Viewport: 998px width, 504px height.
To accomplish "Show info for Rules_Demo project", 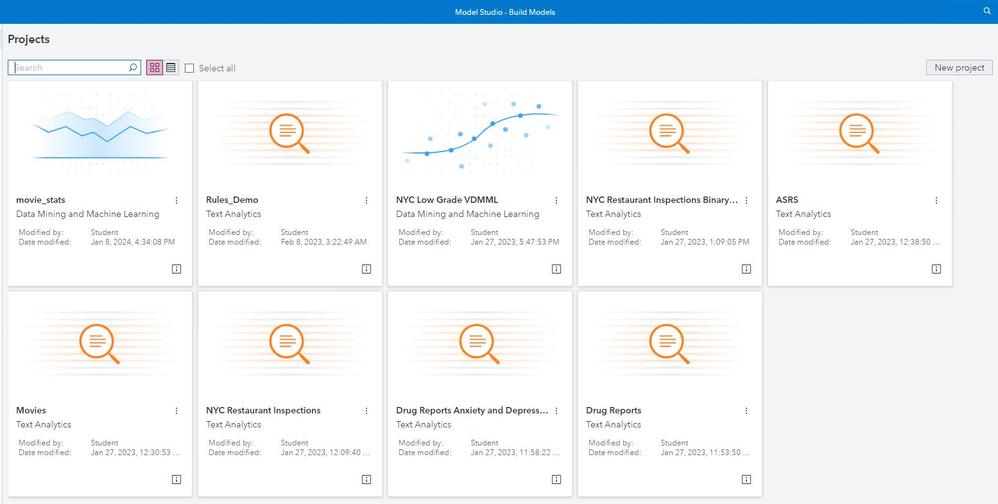I will [367, 269].
